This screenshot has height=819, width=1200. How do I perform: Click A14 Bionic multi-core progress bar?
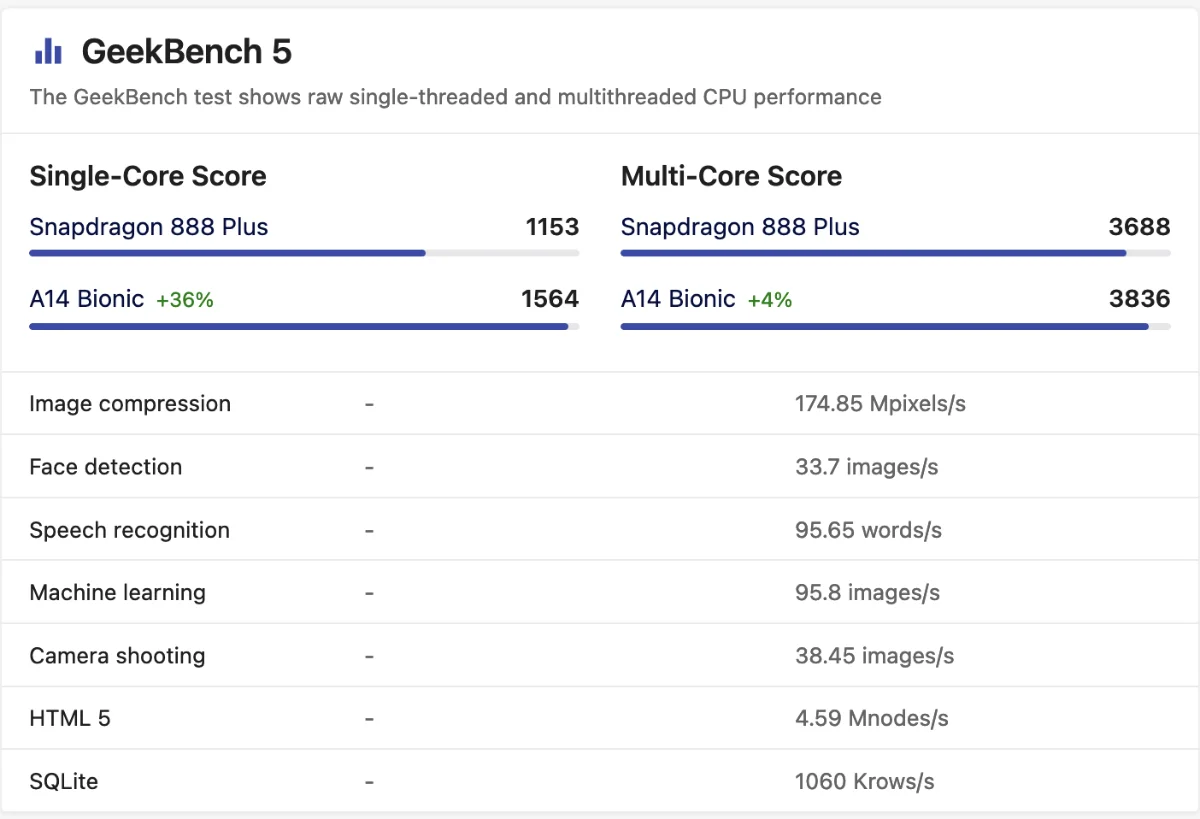[x=896, y=326]
